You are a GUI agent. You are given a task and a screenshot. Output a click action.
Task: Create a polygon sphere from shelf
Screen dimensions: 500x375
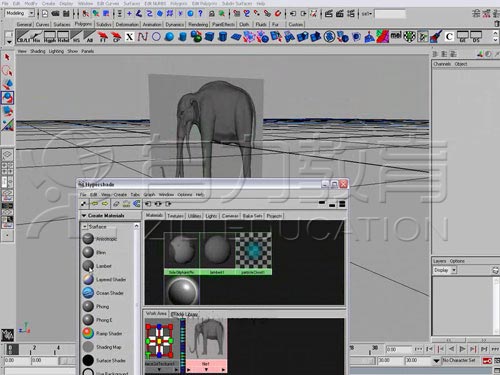[x=170, y=37]
